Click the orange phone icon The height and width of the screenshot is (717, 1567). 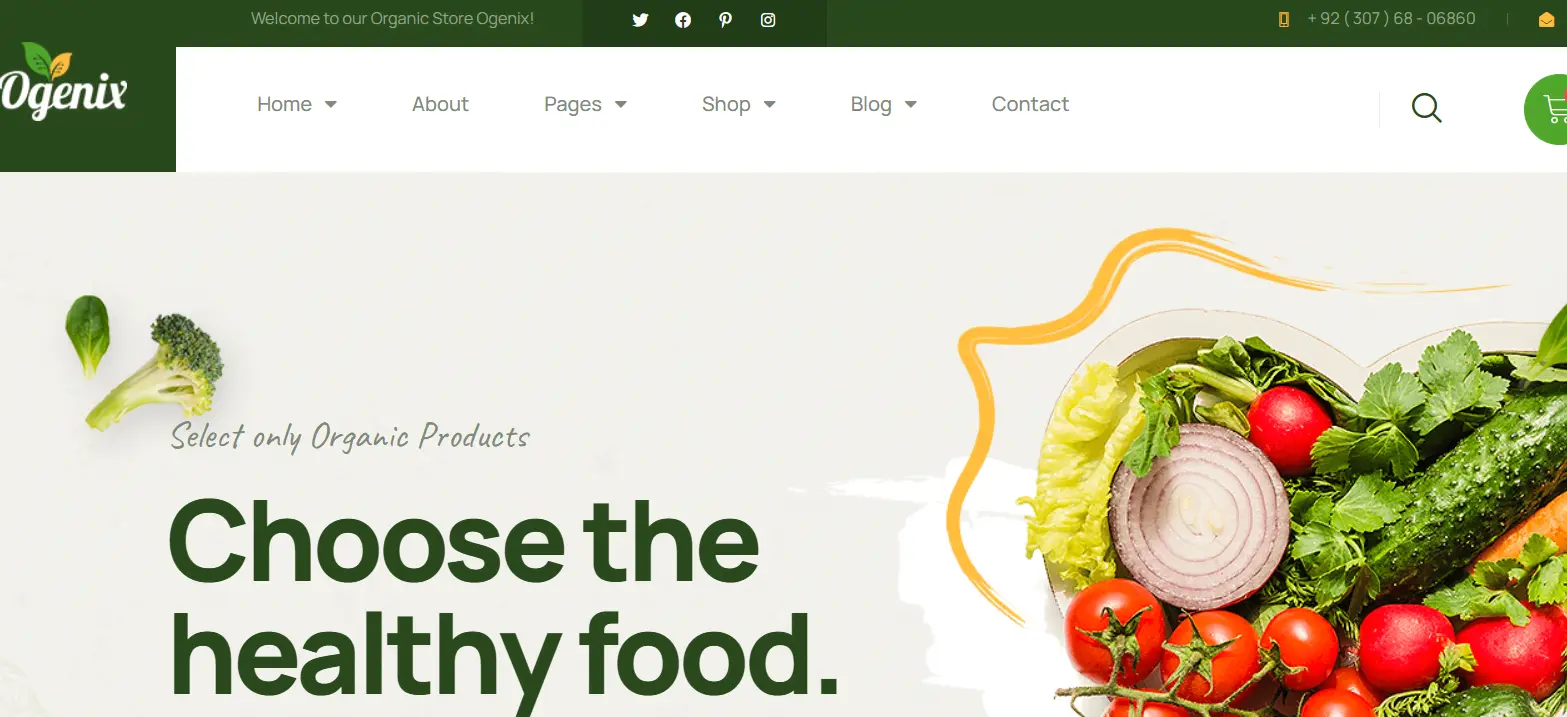tap(1284, 19)
